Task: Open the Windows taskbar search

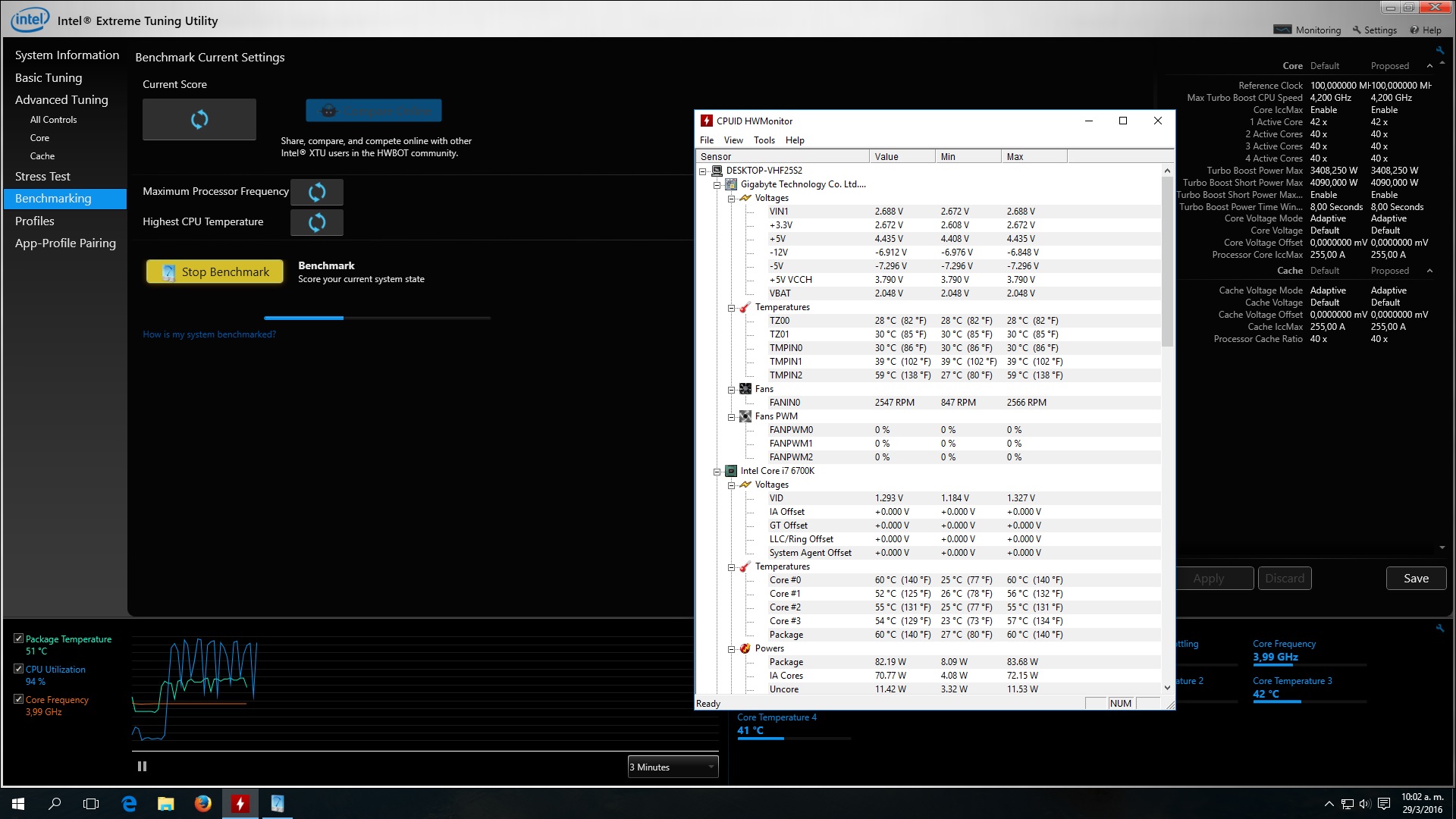Action: (x=55, y=804)
